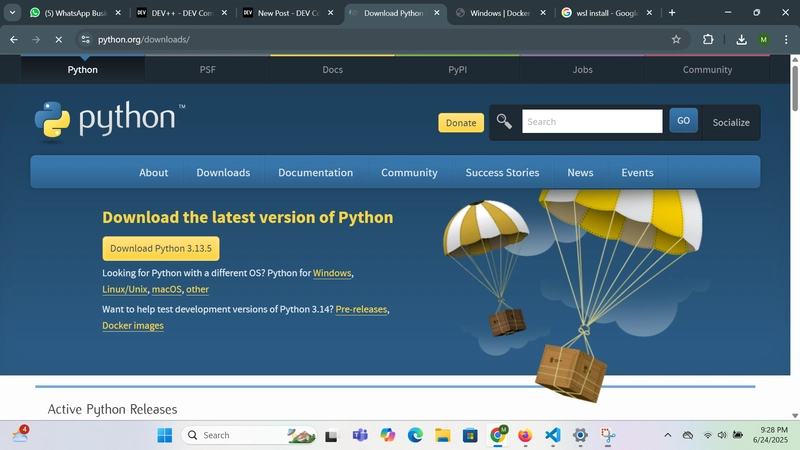This screenshot has width=800, height=450.
Task: Follow the other platforms link
Action: (x=197, y=289)
